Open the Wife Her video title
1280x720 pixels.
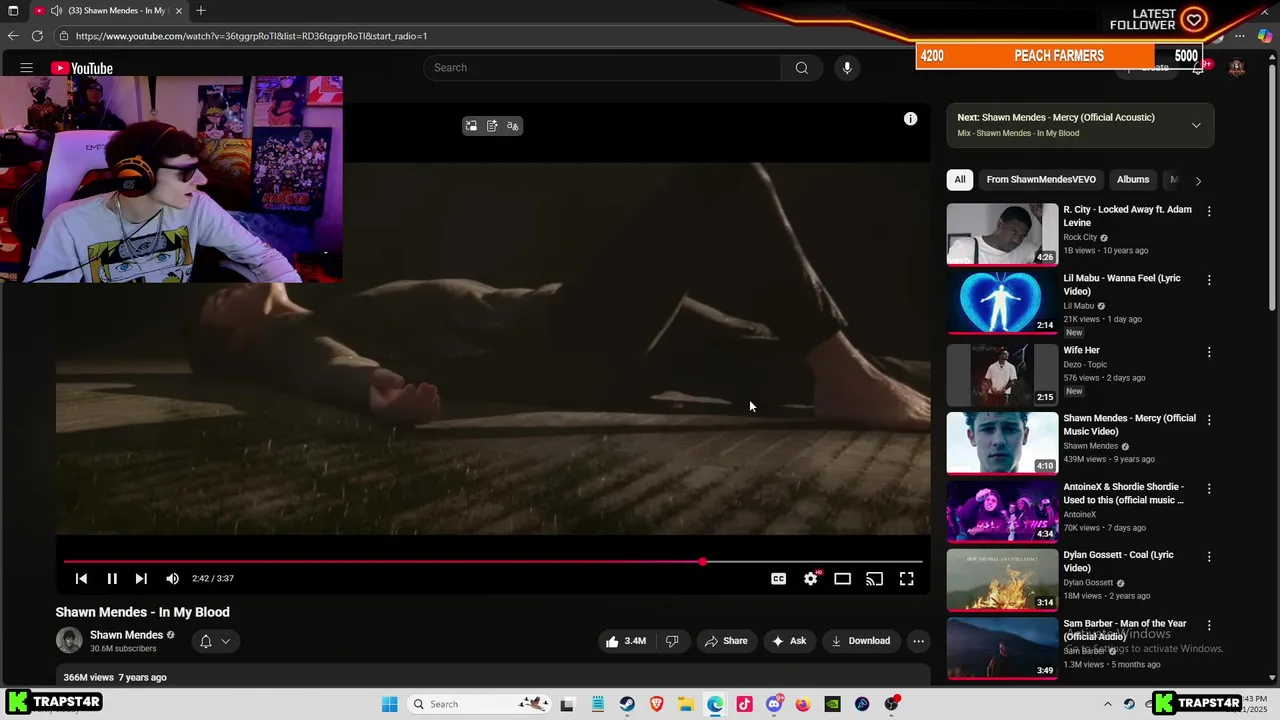pyautogui.click(x=1081, y=351)
